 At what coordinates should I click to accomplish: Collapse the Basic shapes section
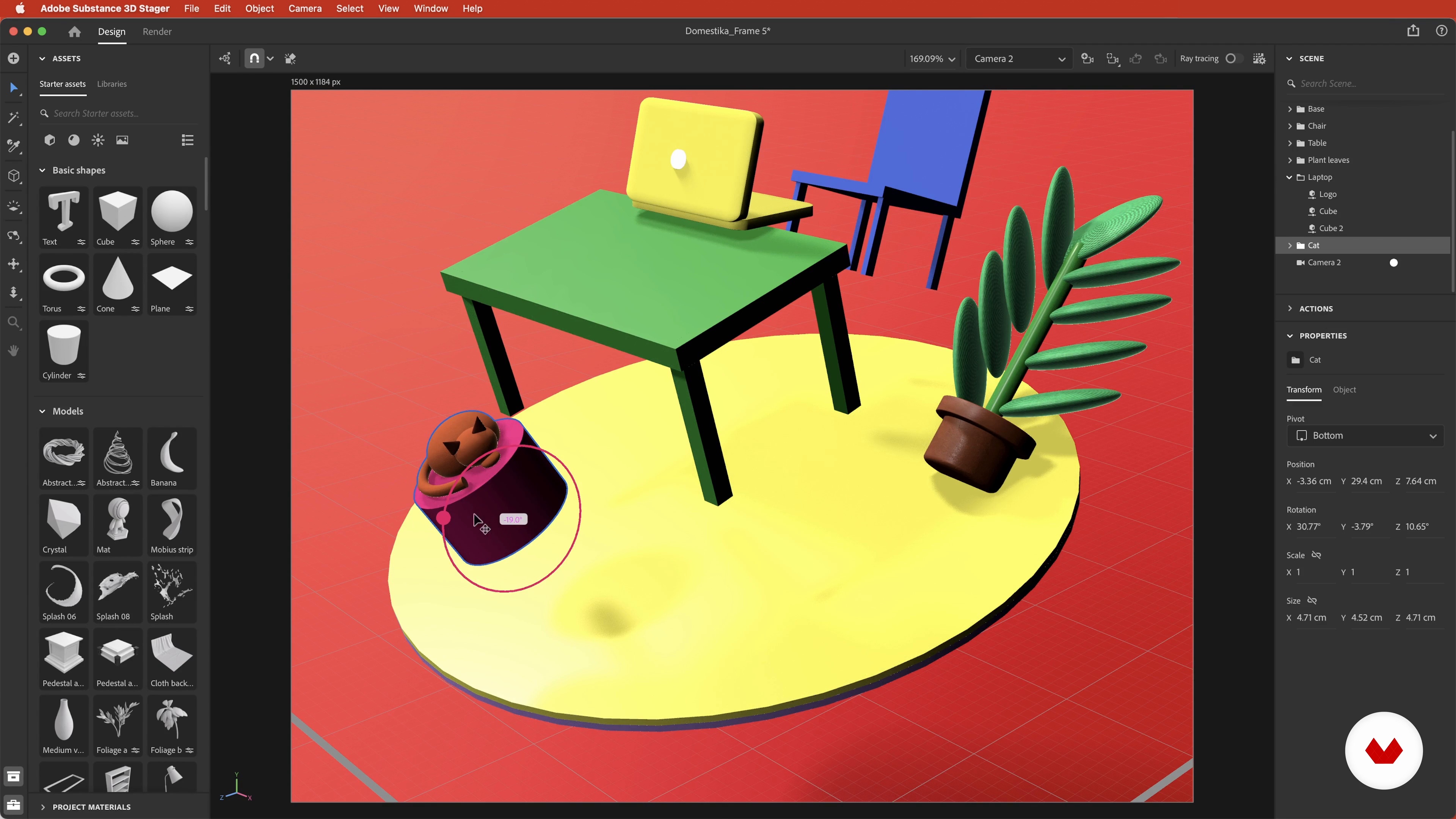click(x=42, y=170)
